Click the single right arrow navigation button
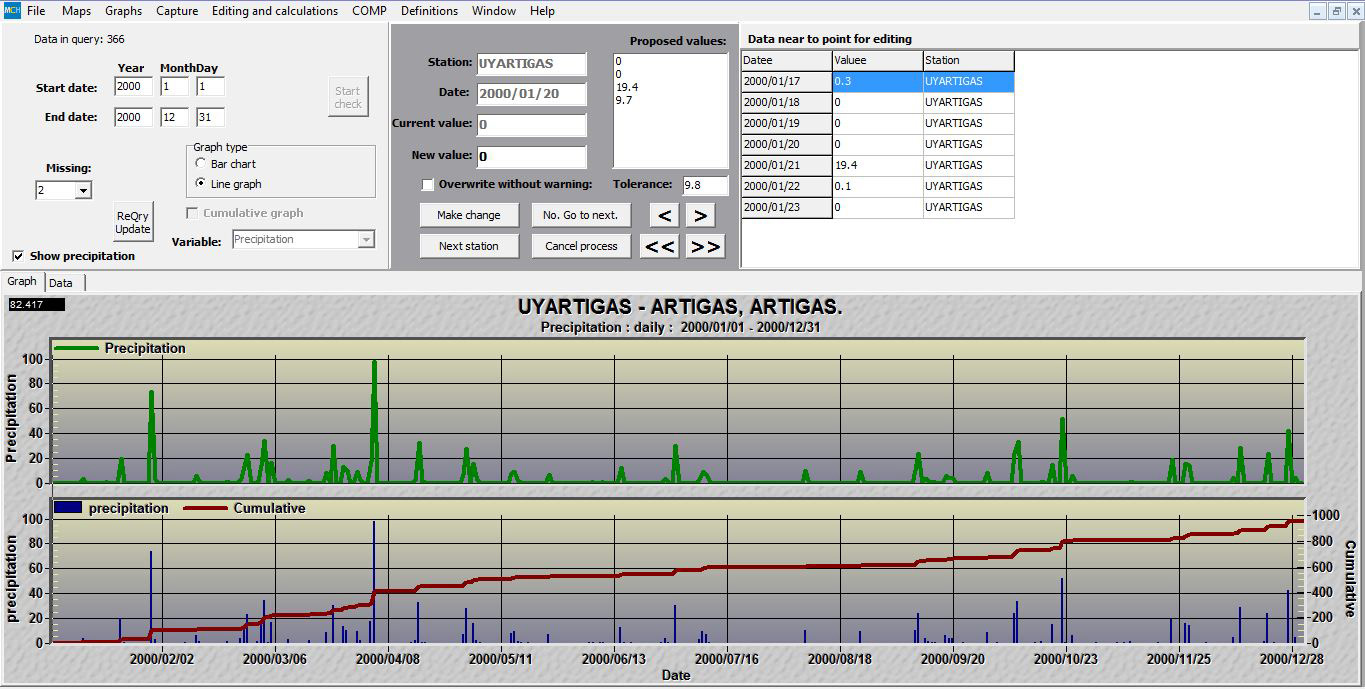Screen dimensions: 1365x689 700,215
